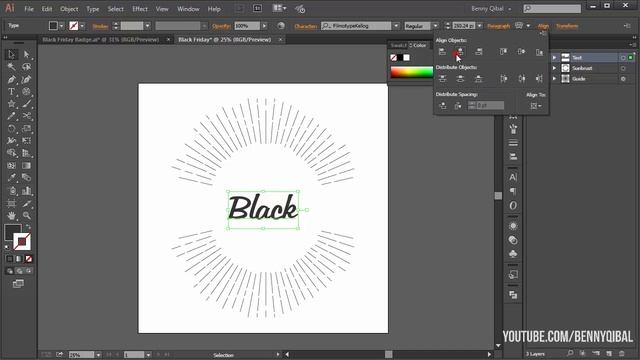The image size is (640, 360).
Task: Select the Blend tool
Action: pos(27,178)
